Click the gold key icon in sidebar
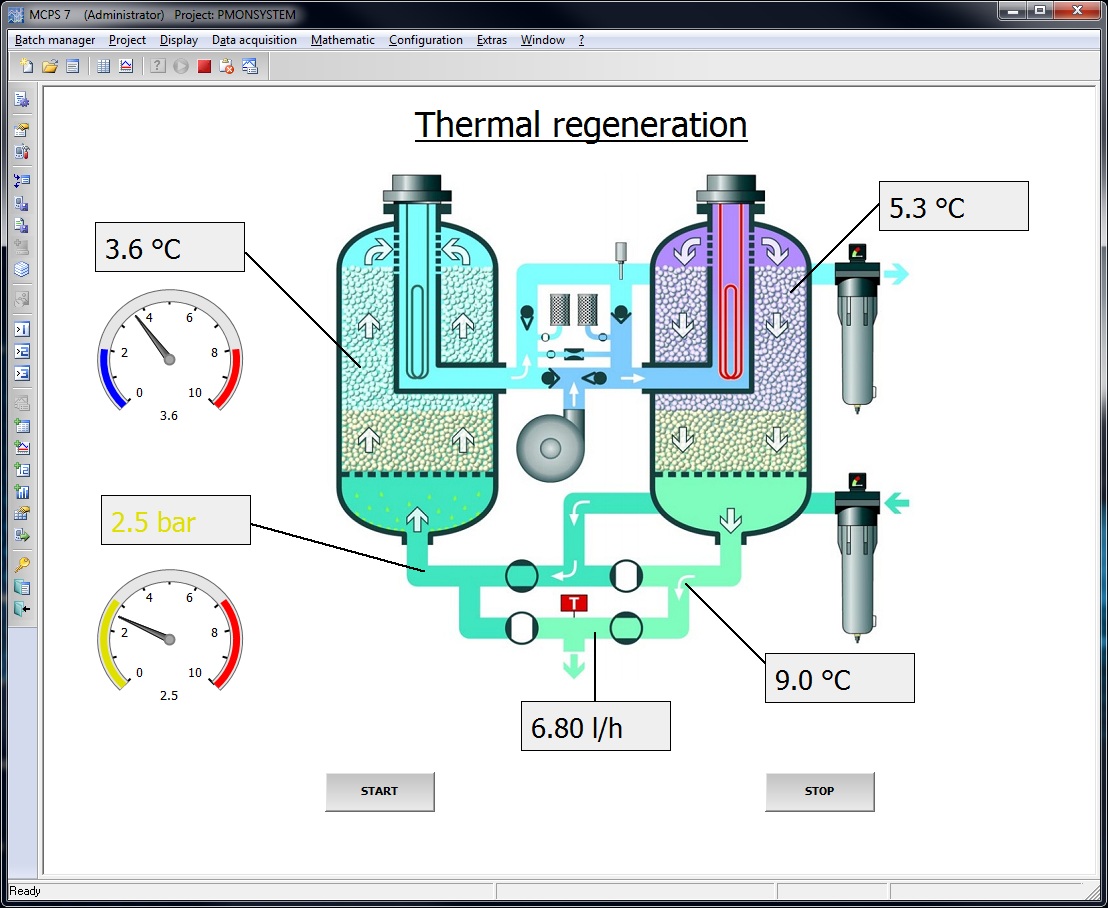 [22, 565]
